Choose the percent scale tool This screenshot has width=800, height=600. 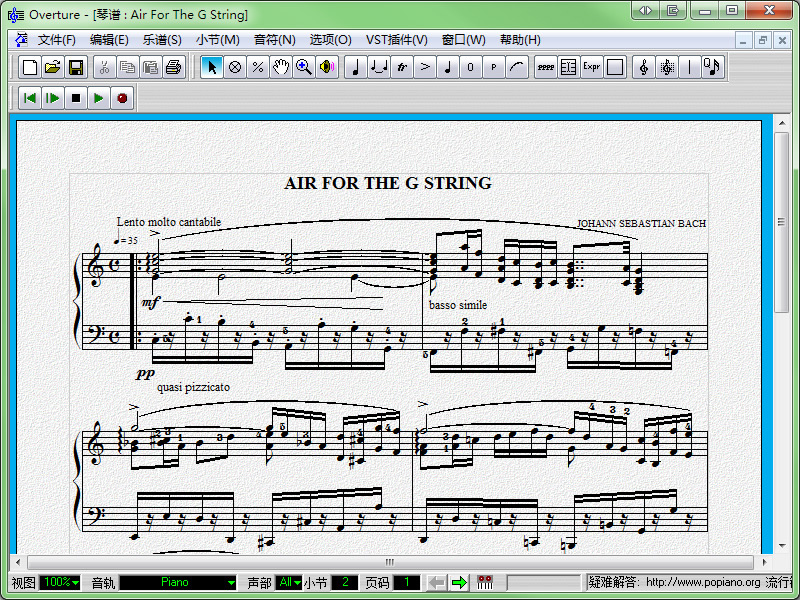[x=258, y=67]
